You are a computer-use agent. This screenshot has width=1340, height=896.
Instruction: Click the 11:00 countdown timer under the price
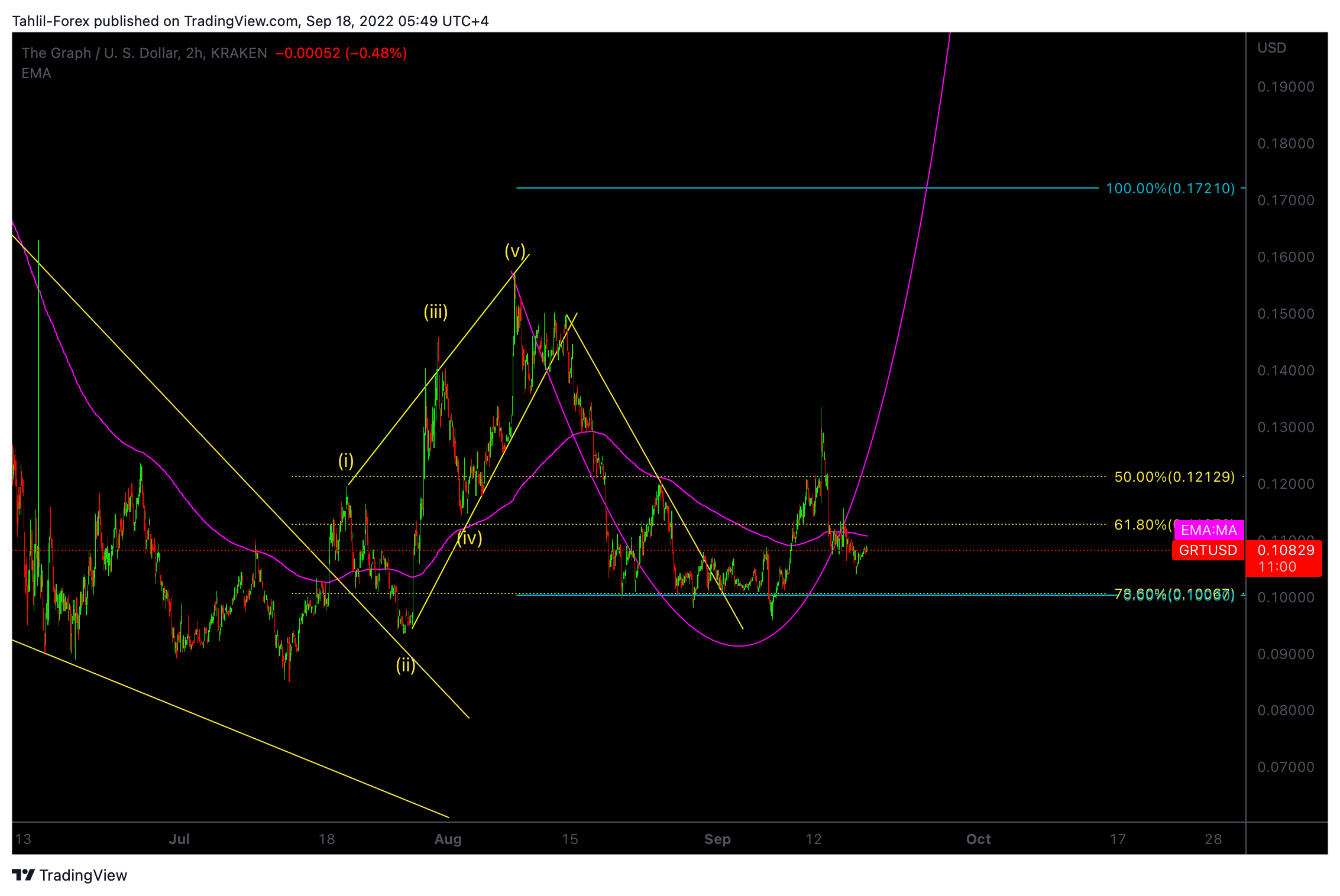1277,567
